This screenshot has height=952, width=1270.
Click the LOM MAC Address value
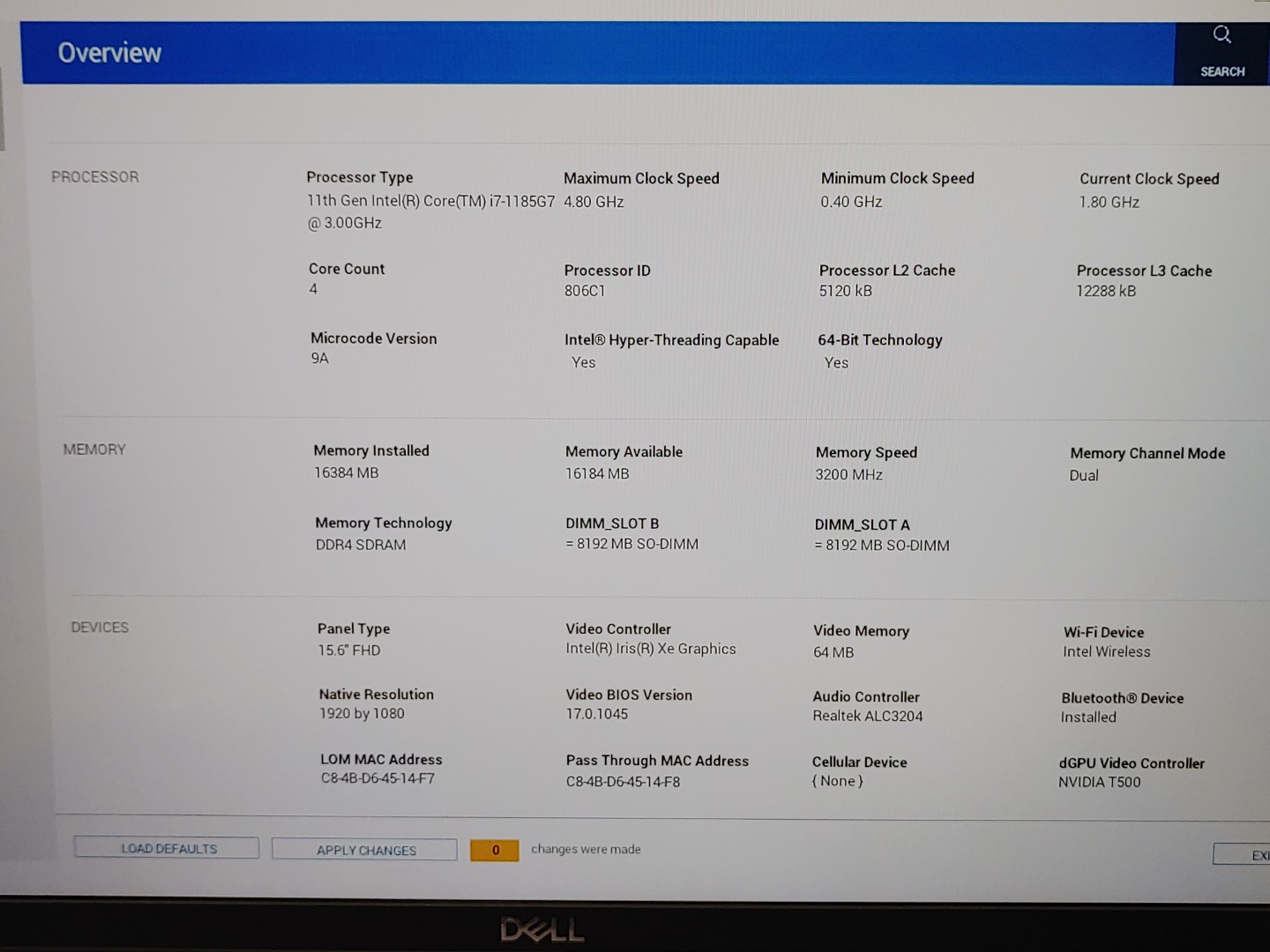click(377, 778)
